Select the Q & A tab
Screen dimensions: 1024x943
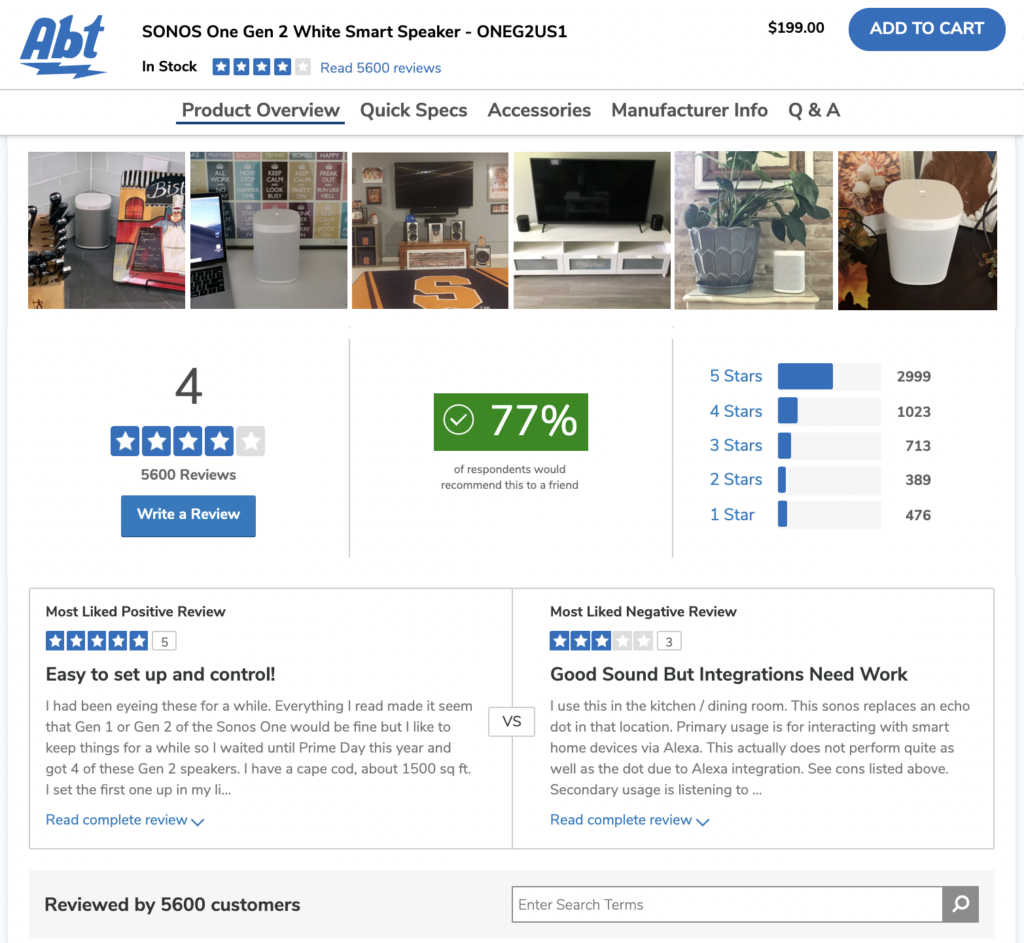814,110
